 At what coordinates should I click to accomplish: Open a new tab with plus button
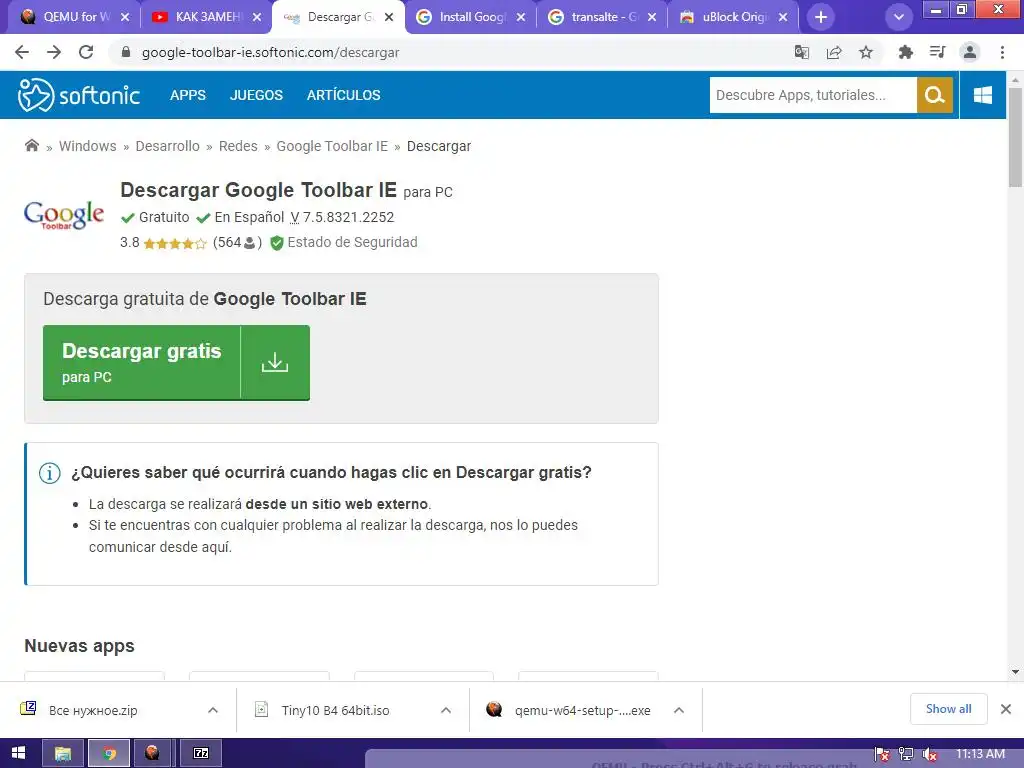pyautogui.click(x=821, y=17)
